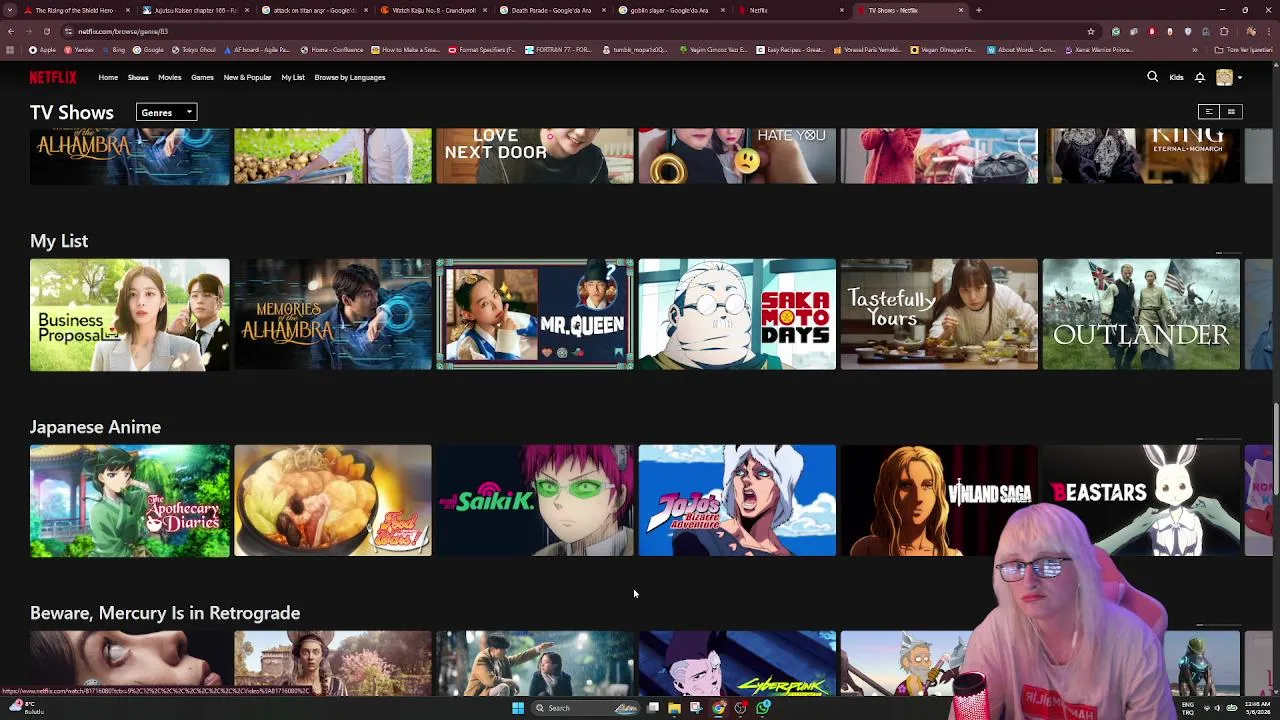Switch to goblin slayer Google tab
This screenshot has width=1280, height=720.
(672, 10)
